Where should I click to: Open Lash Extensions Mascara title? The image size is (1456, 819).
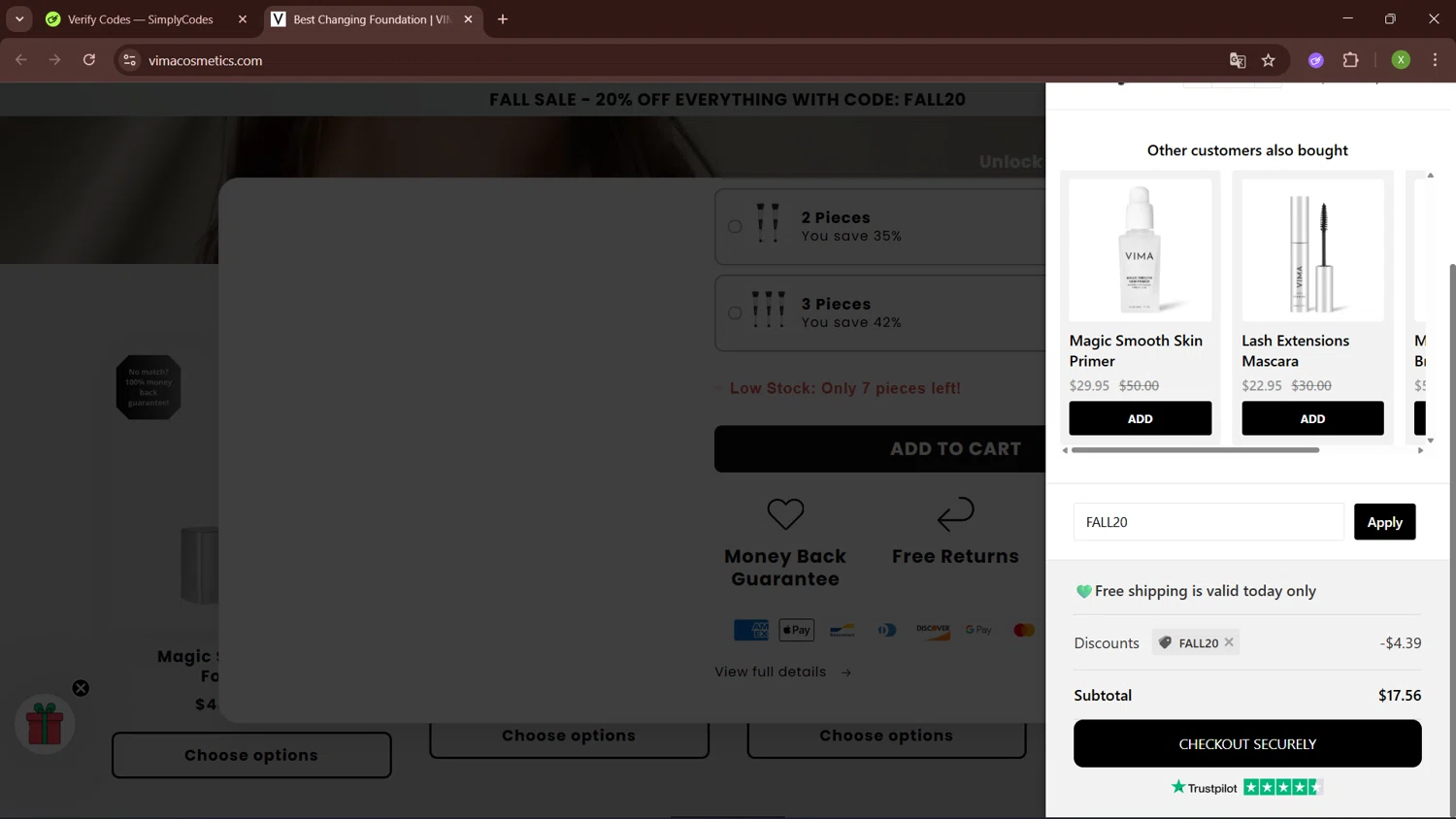(1295, 350)
